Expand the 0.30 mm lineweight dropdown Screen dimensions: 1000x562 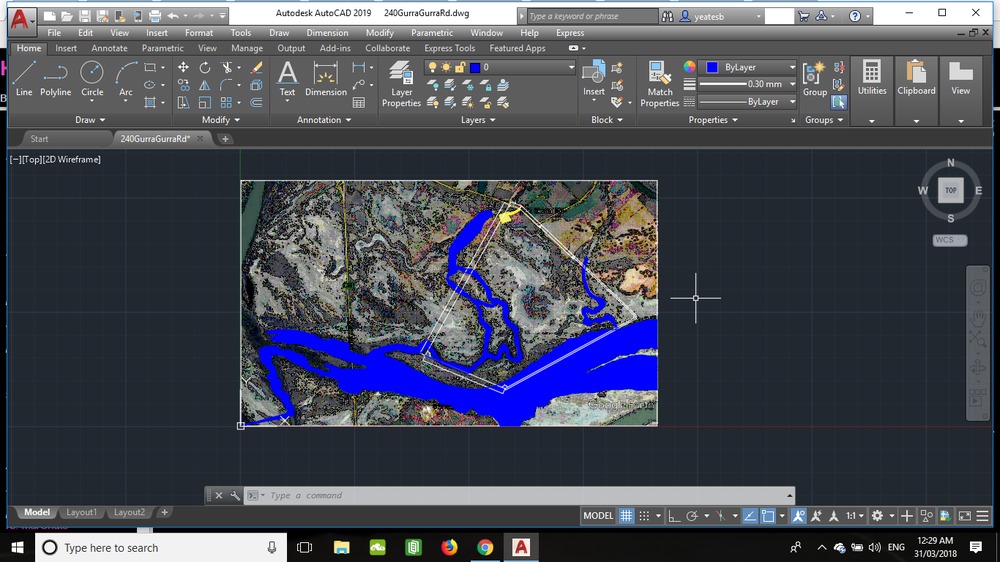(x=792, y=84)
